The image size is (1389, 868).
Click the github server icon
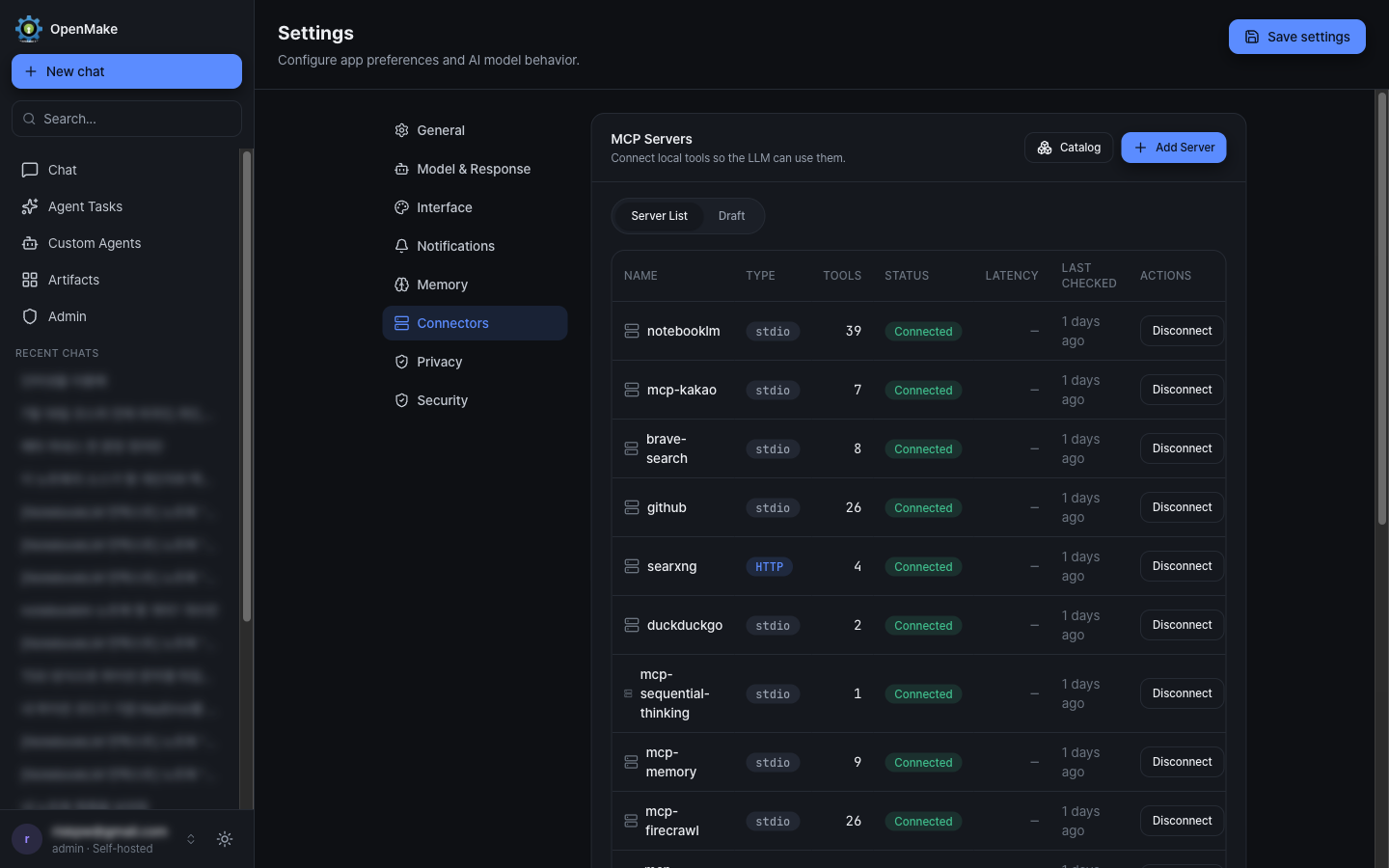[632, 507]
